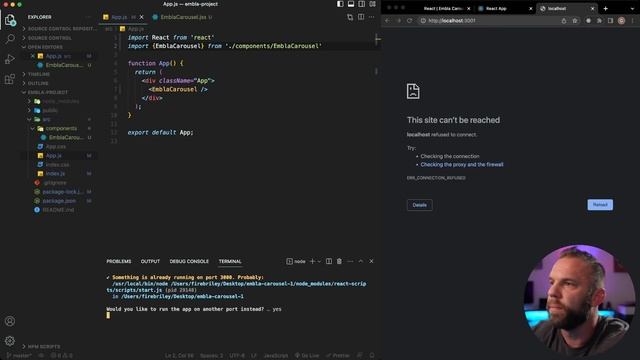Open the Extensions view
The image size is (640, 360).
(10, 79)
